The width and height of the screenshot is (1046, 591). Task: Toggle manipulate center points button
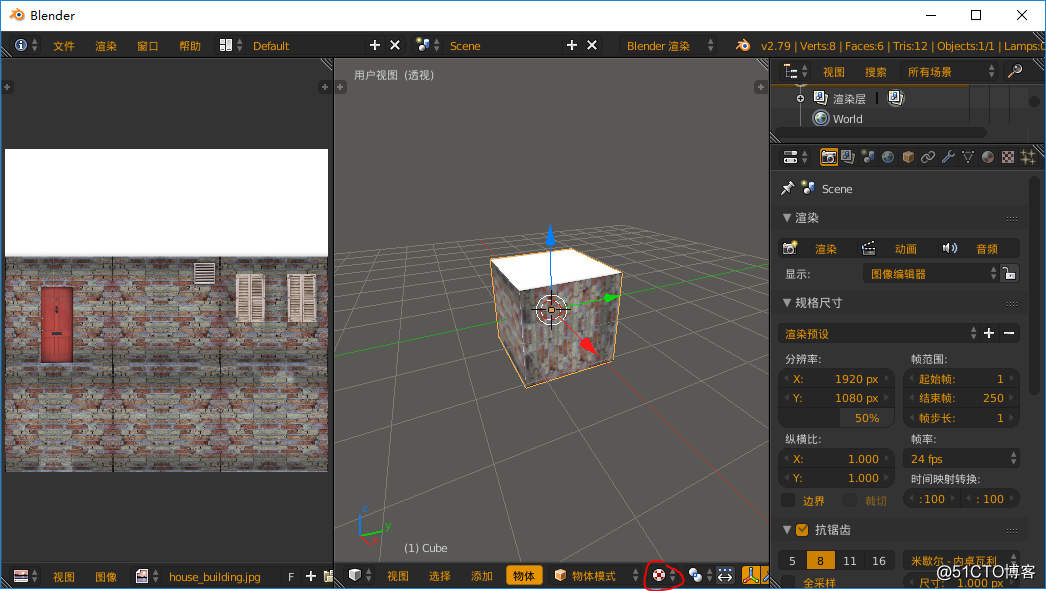(725, 576)
